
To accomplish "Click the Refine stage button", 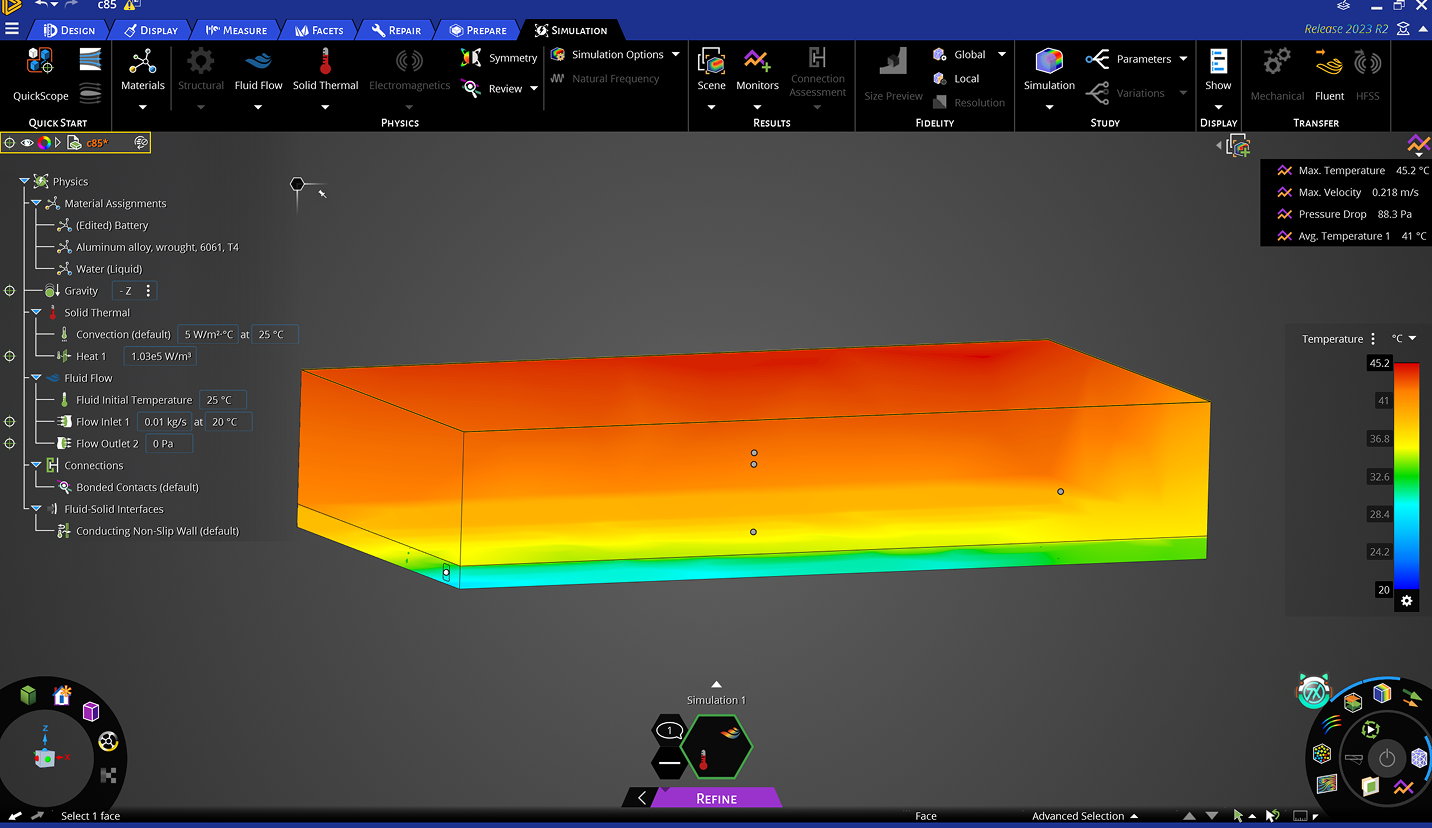I will (716, 798).
